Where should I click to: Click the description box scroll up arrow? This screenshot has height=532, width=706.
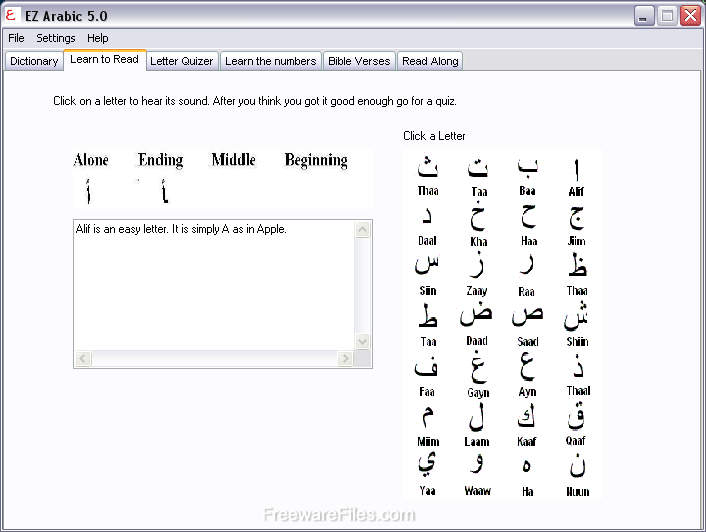coord(362,230)
